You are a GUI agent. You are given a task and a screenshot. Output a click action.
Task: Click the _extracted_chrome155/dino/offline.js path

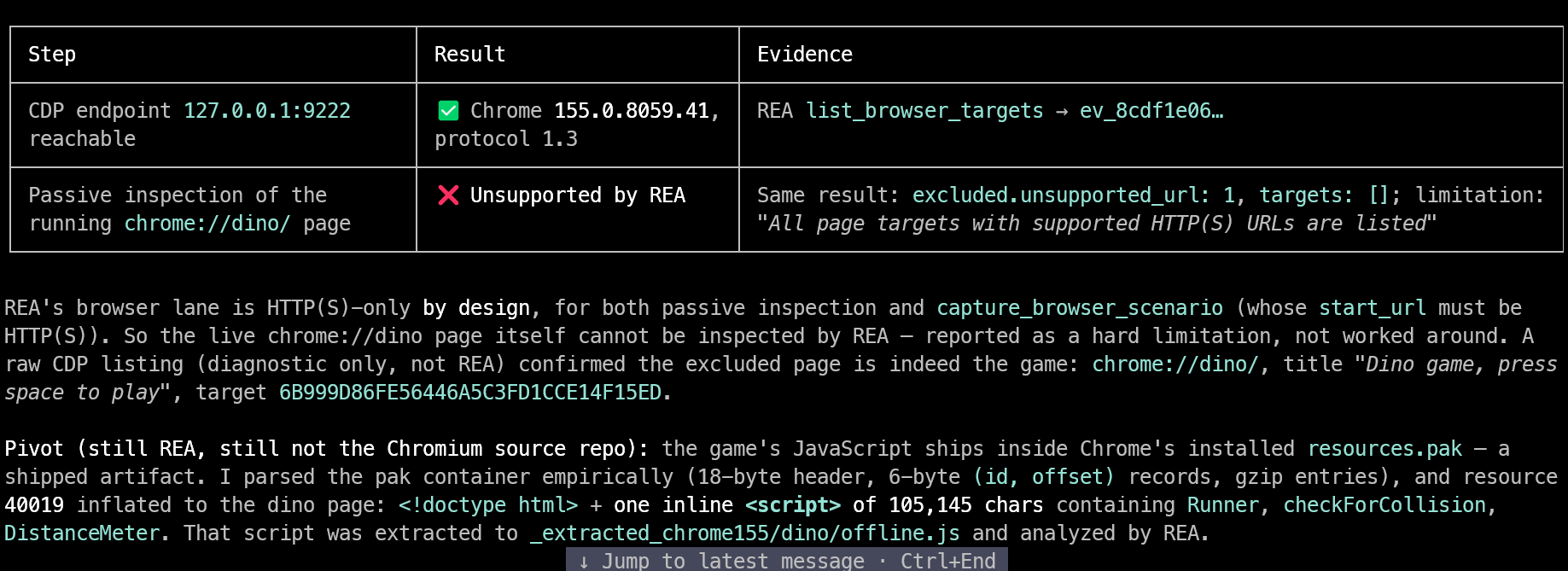(x=744, y=533)
